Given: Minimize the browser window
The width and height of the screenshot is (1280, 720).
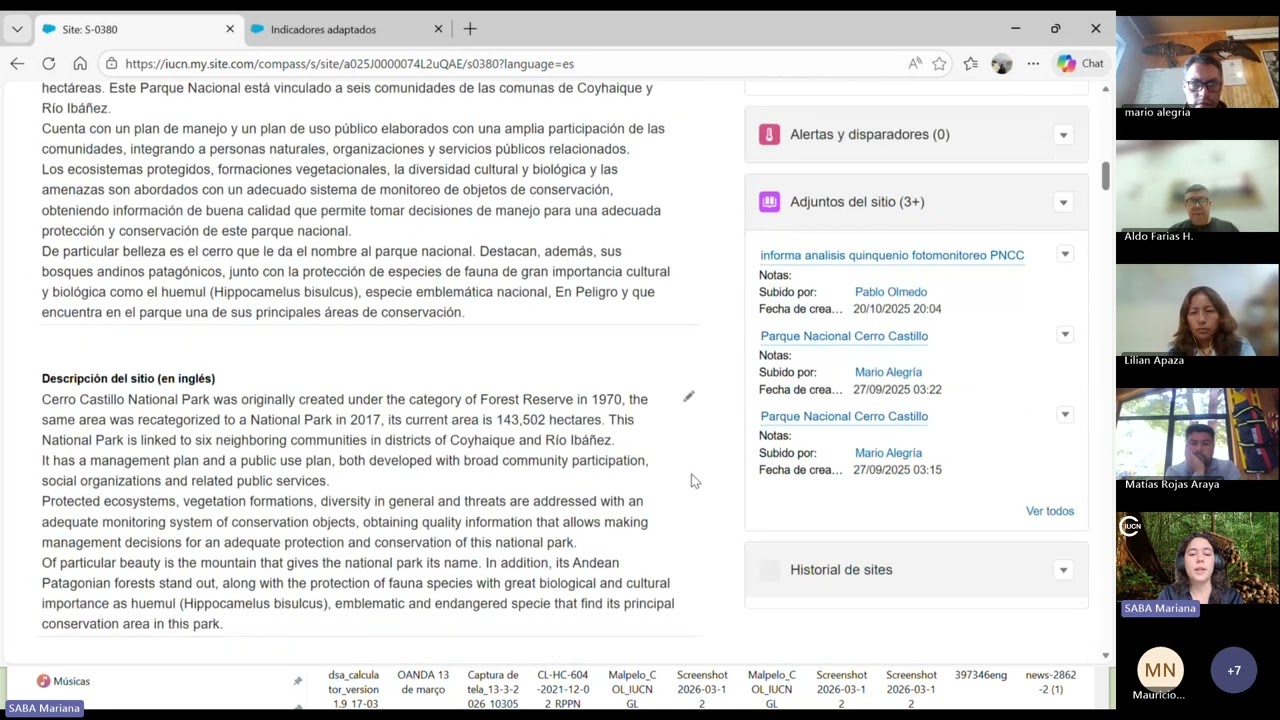Looking at the screenshot, I should coord(1015,29).
